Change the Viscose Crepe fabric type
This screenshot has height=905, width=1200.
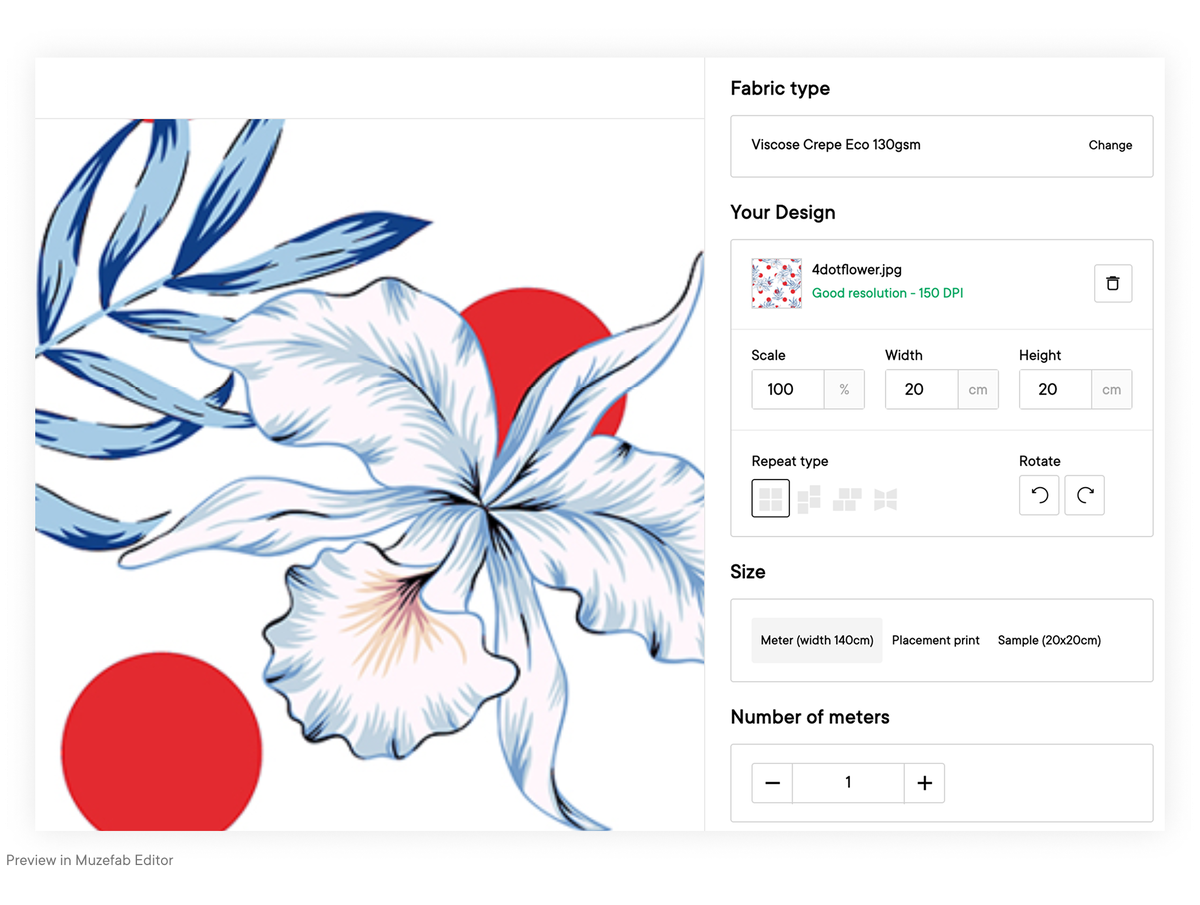coord(1110,145)
